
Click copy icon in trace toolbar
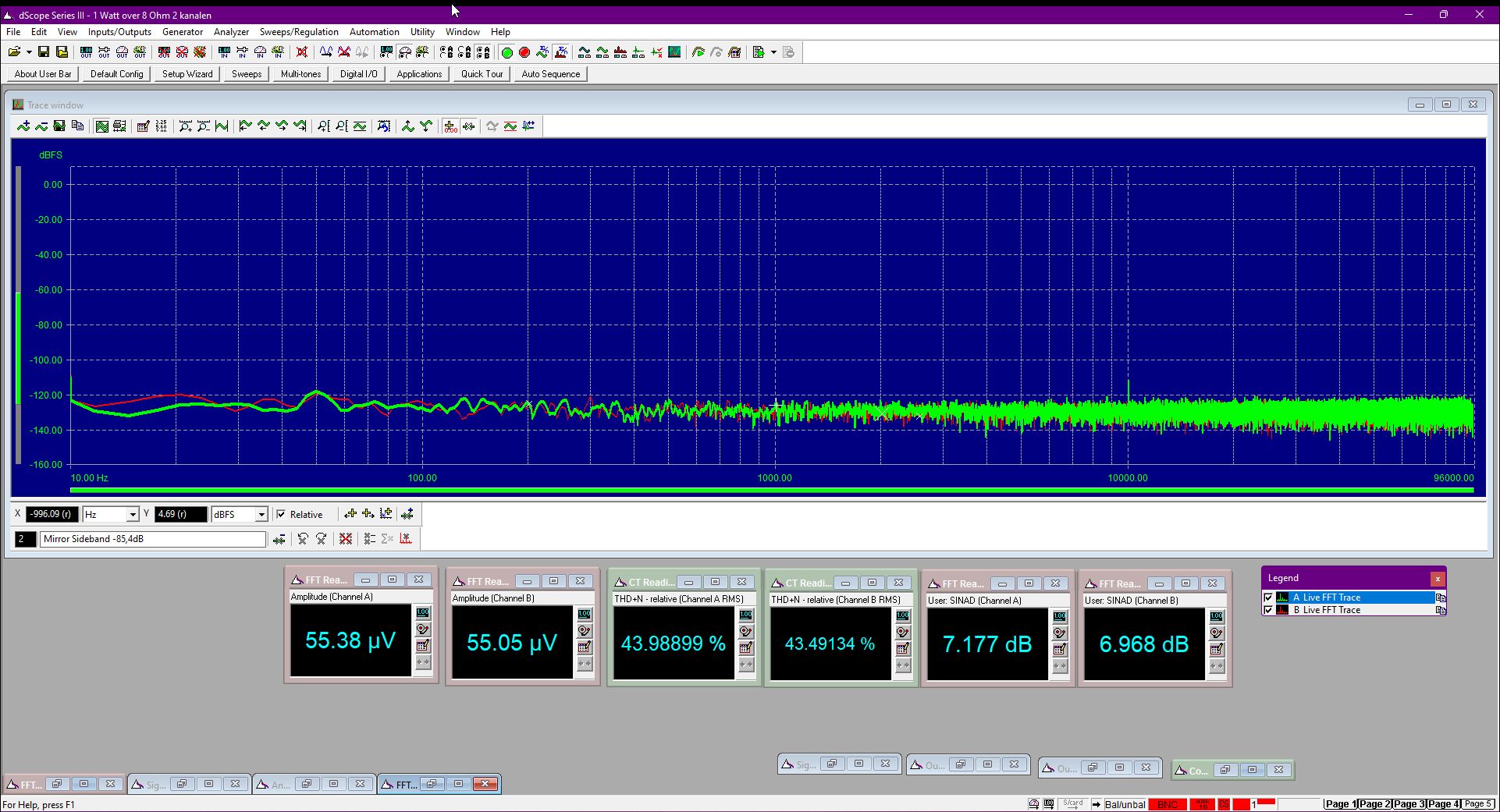pyautogui.click(x=77, y=126)
